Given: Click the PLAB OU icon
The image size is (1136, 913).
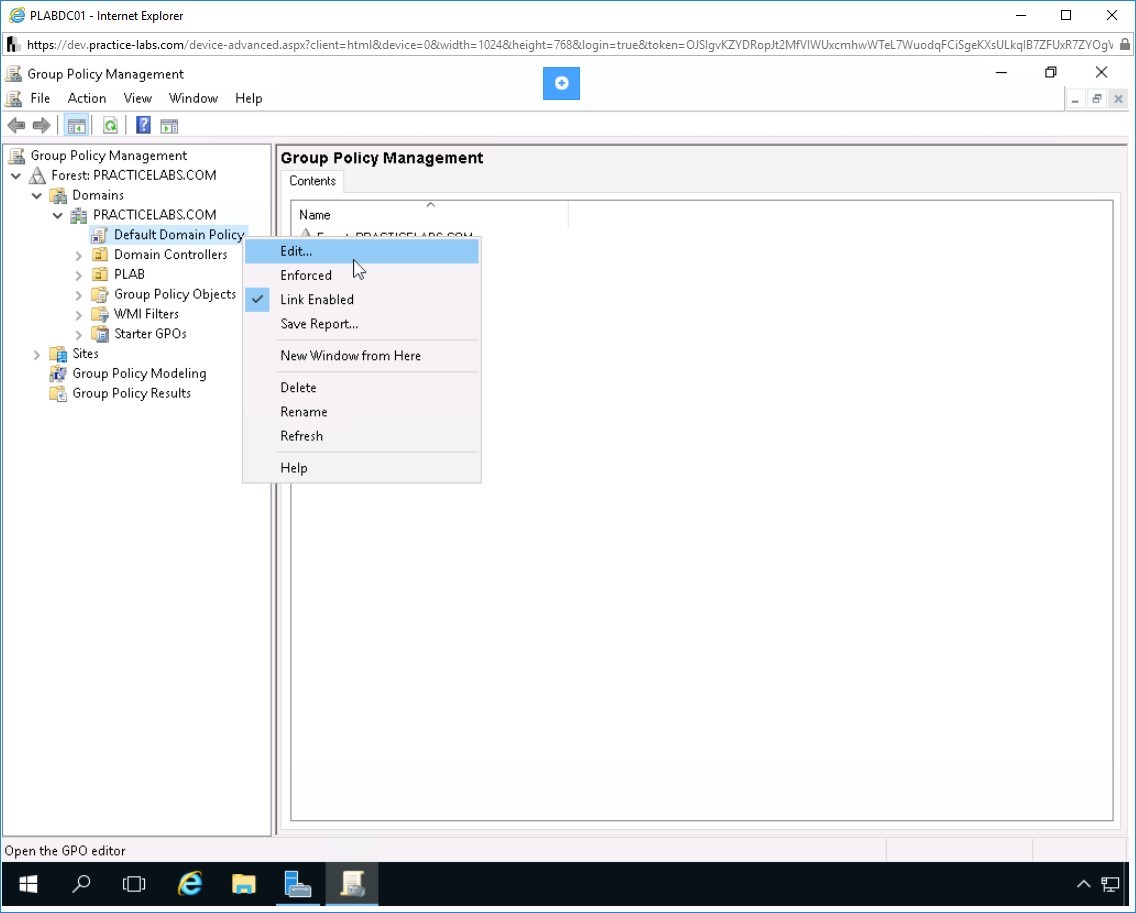Looking at the screenshot, I should coord(100,275).
